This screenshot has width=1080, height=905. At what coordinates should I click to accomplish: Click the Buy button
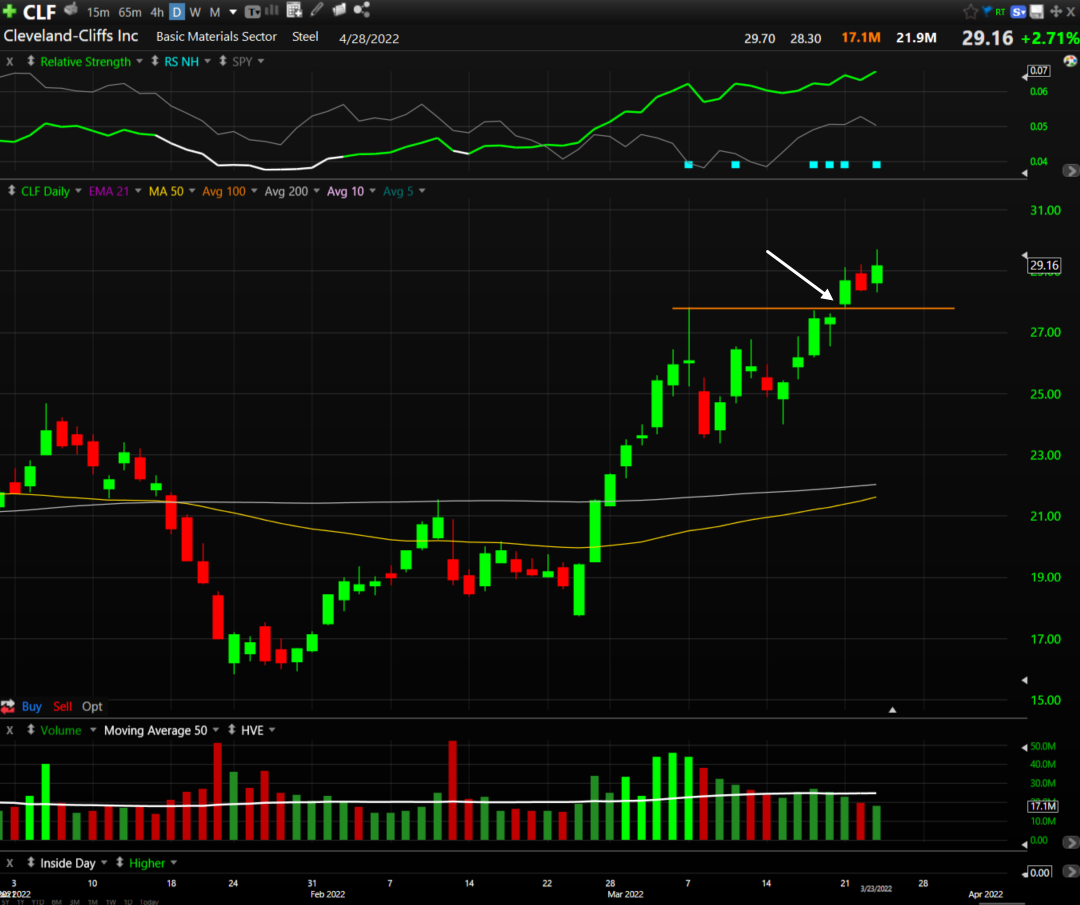(32, 706)
